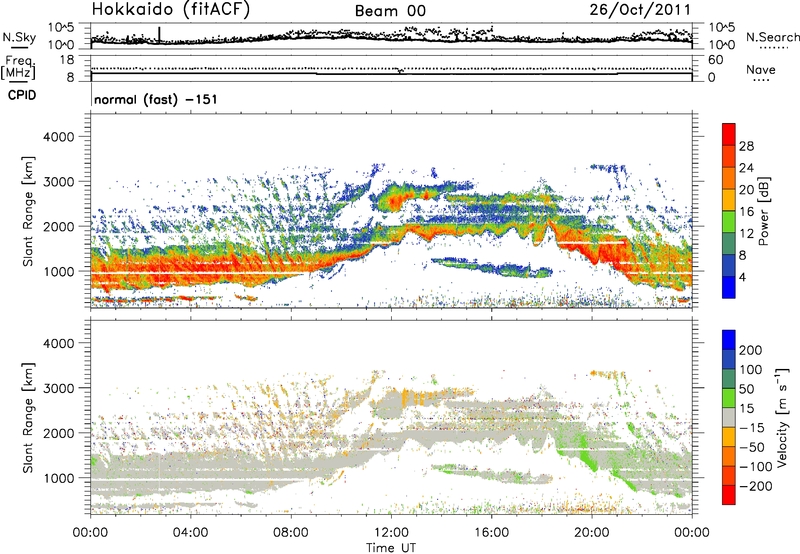
Task: Click the date '26/Oct/2011'
Action: click(x=640, y=10)
